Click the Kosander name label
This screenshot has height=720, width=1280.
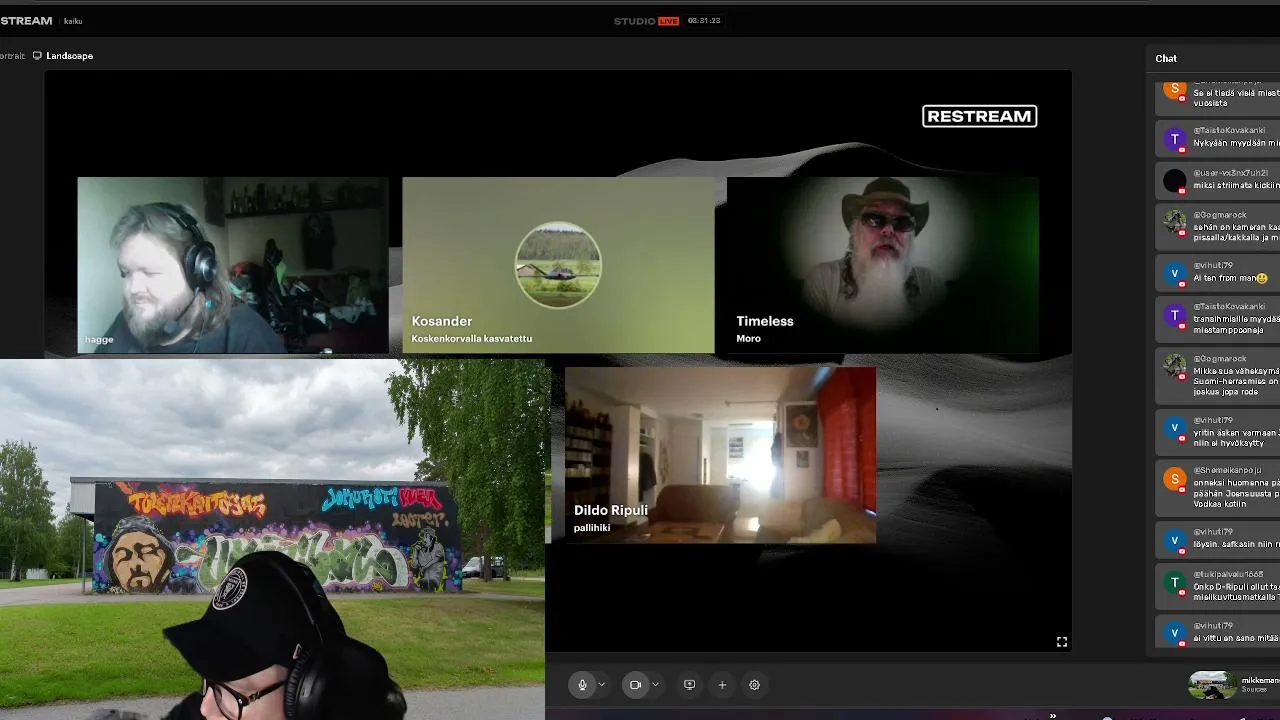point(442,321)
